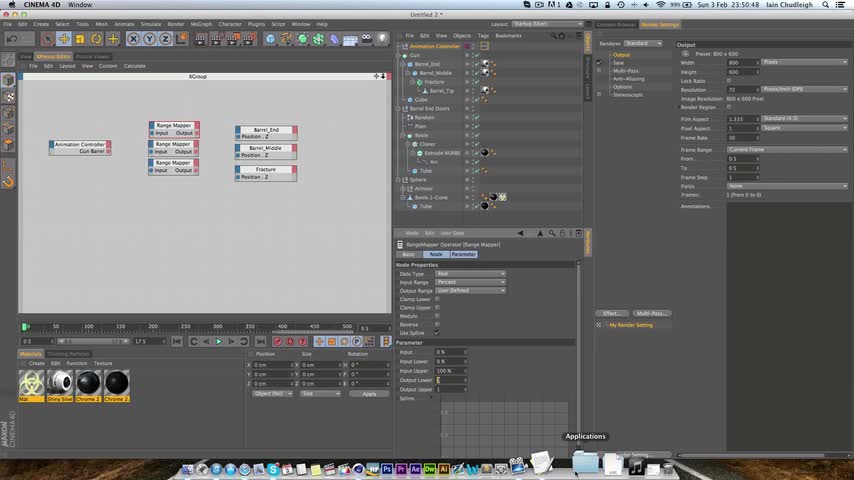Viewport: 854px width, 480px height.
Task: Open the Renderer Standard dropdown
Action: 643,44
